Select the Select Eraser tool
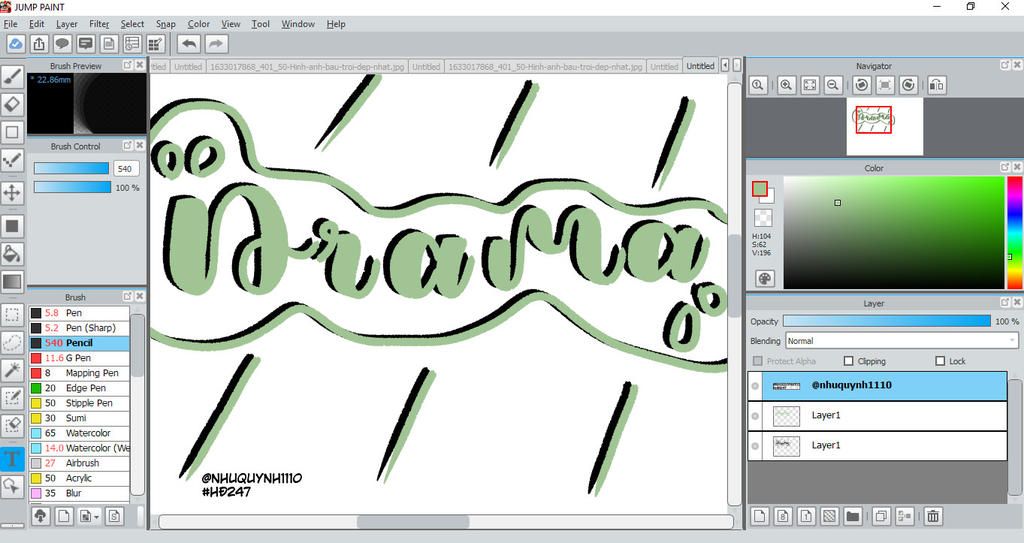1024x543 pixels. coord(12,426)
